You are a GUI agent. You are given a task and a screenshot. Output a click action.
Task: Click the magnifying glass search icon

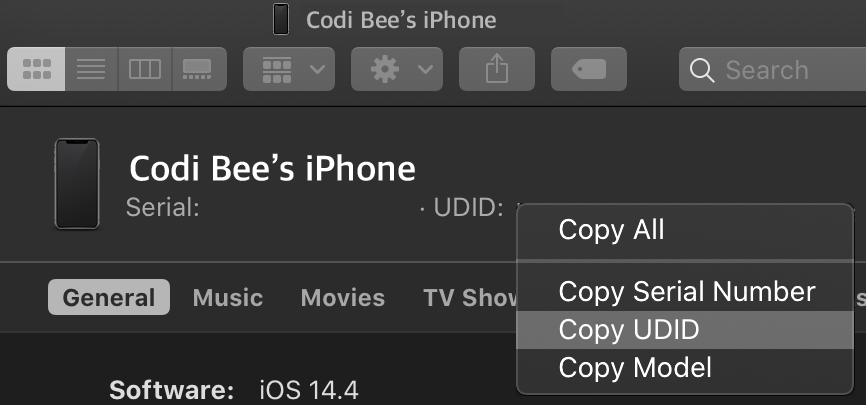702,70
